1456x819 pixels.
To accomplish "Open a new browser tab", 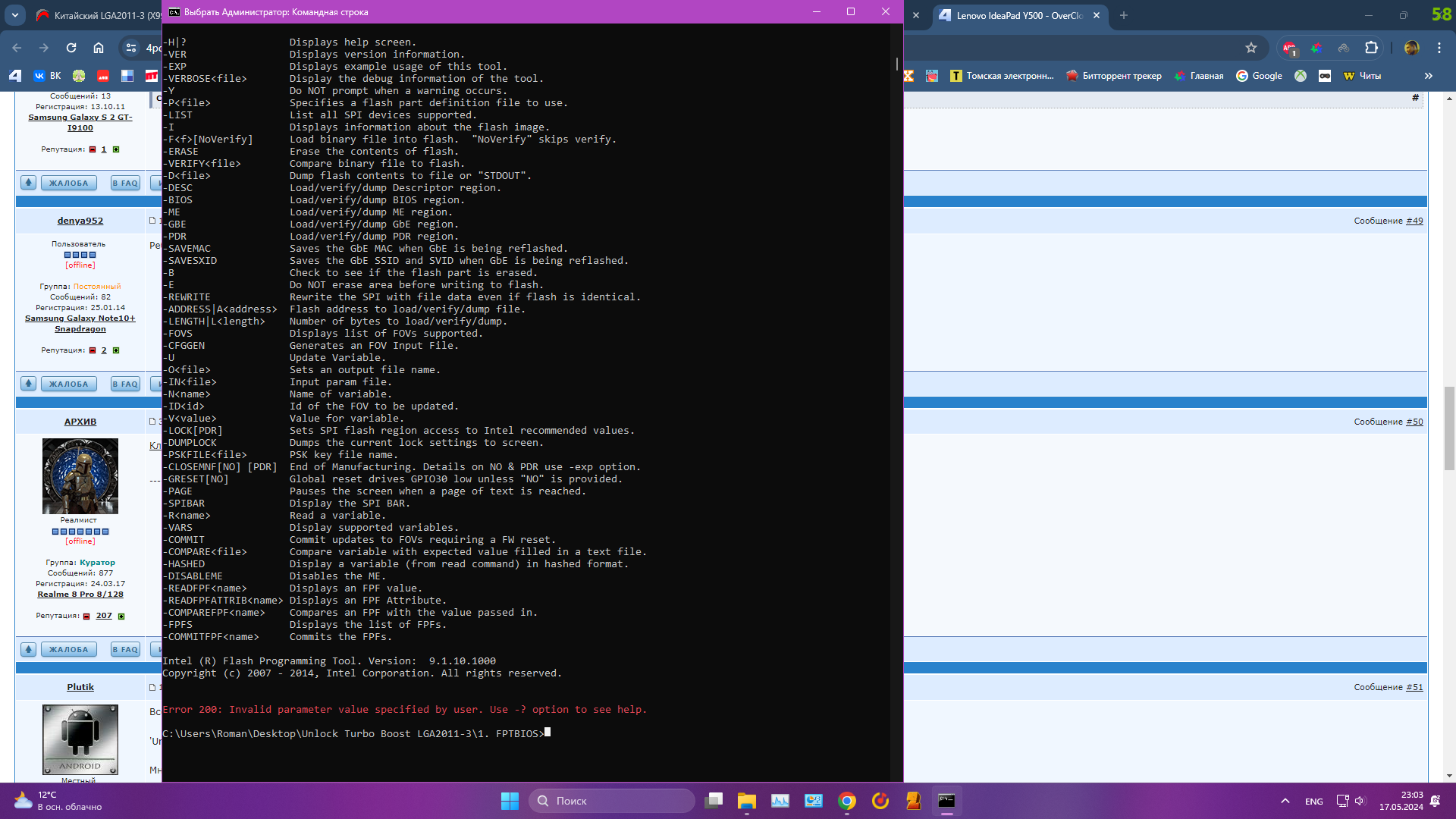I will coord(1124,15).
